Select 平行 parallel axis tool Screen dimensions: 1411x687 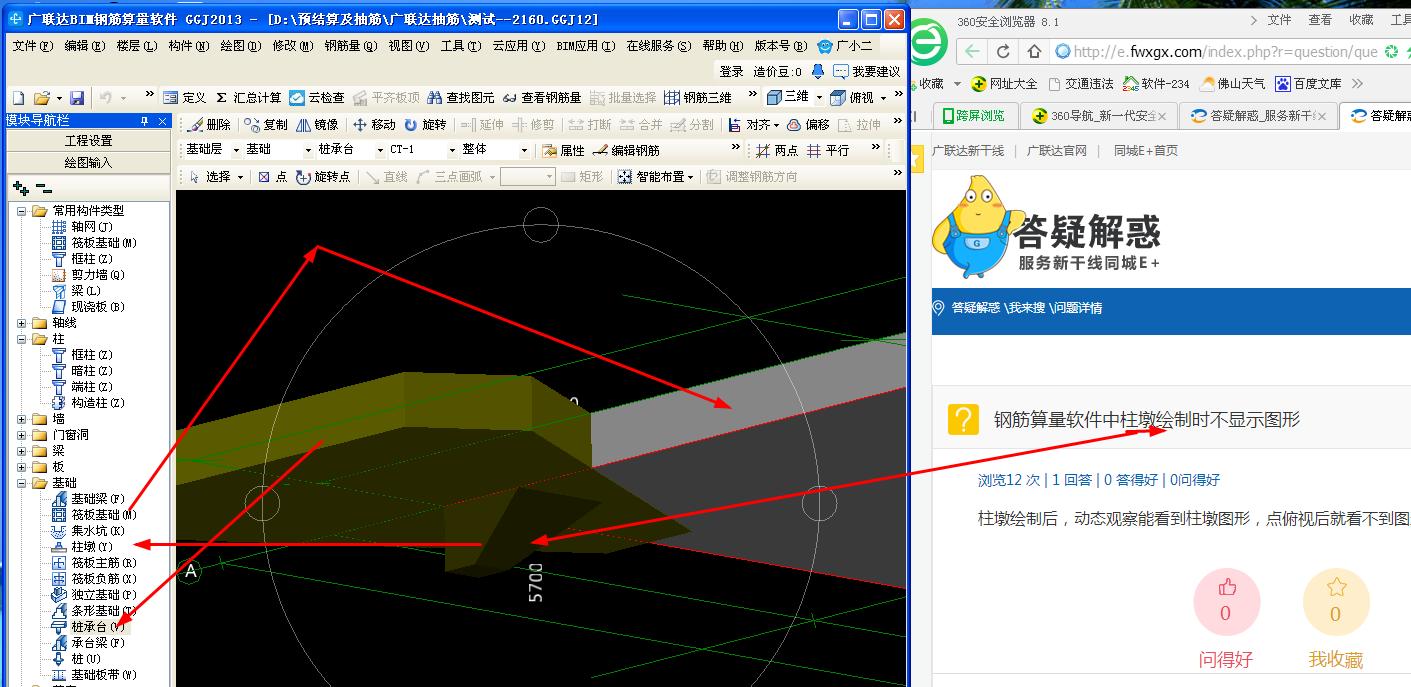pos(828,150)
